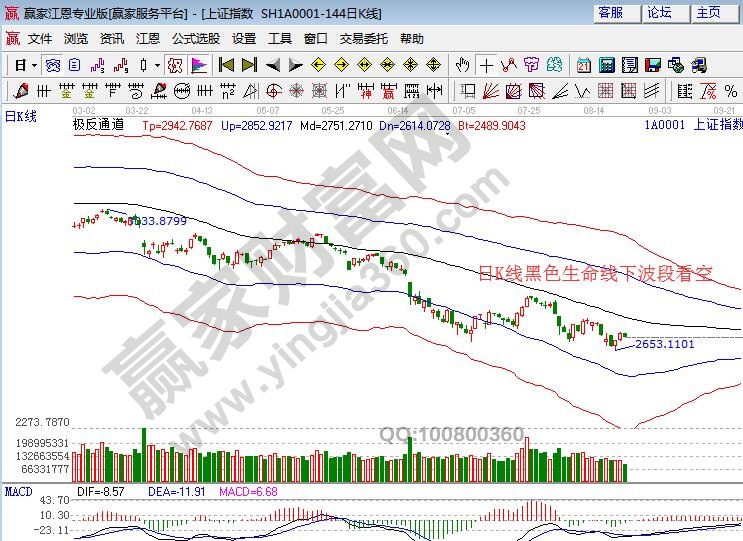
Task: Jump to first record with skip-back arrow
Action: [x=226, y=65]
